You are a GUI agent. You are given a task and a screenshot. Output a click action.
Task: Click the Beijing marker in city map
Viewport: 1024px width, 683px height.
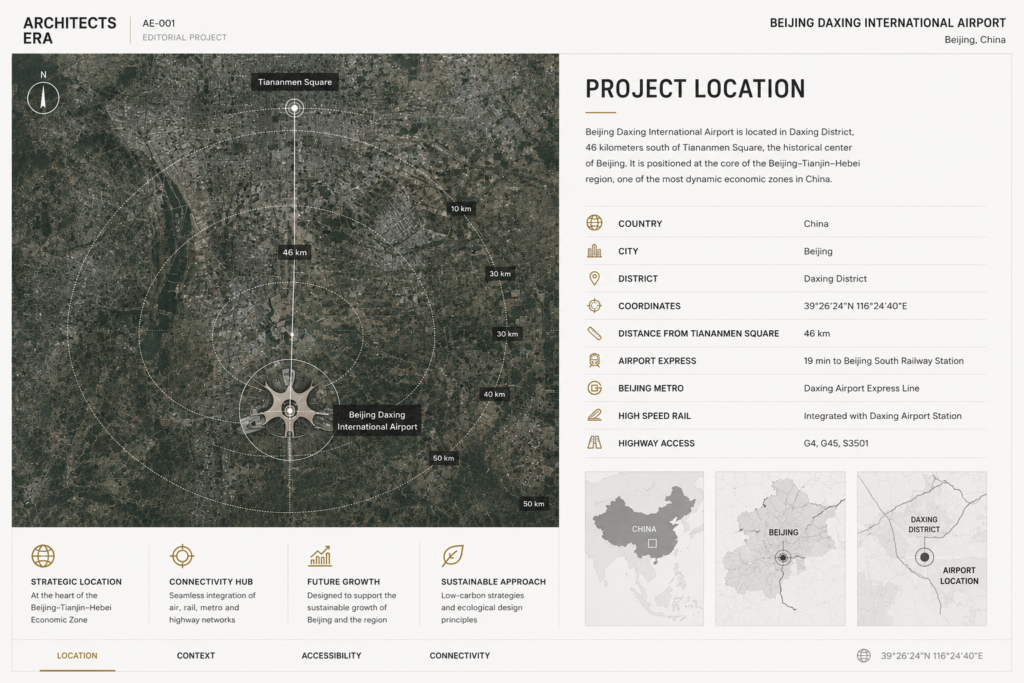[783, 558]
